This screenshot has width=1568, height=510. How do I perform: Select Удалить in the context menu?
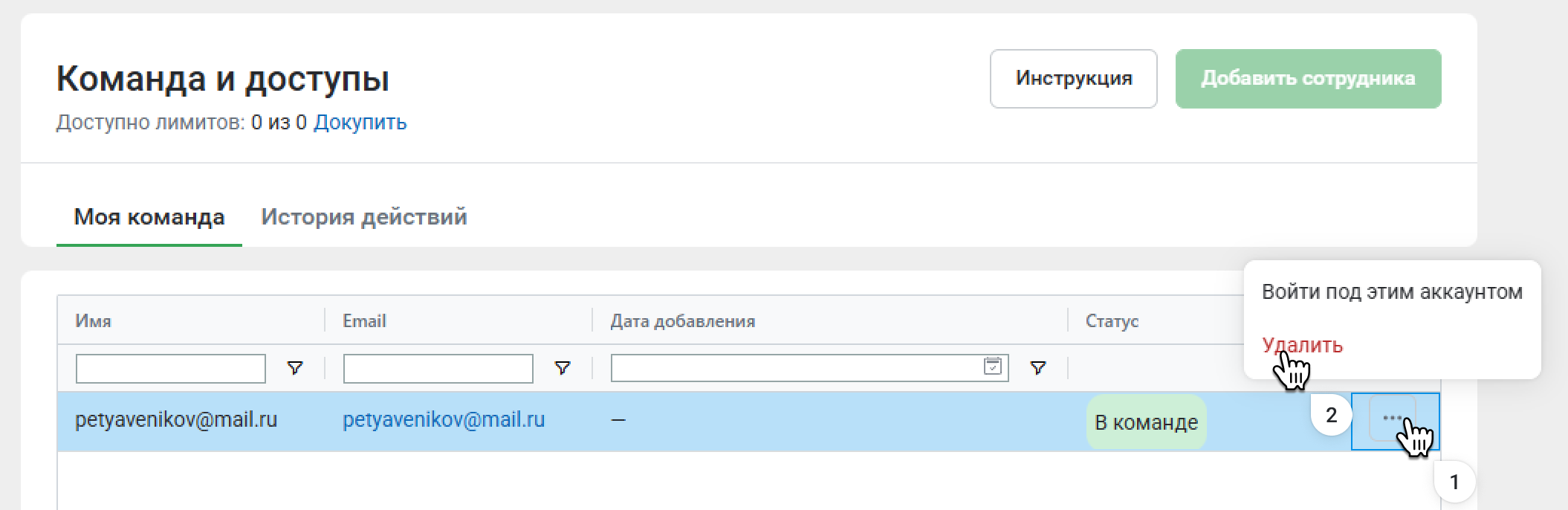click(x=1302, y=345)
